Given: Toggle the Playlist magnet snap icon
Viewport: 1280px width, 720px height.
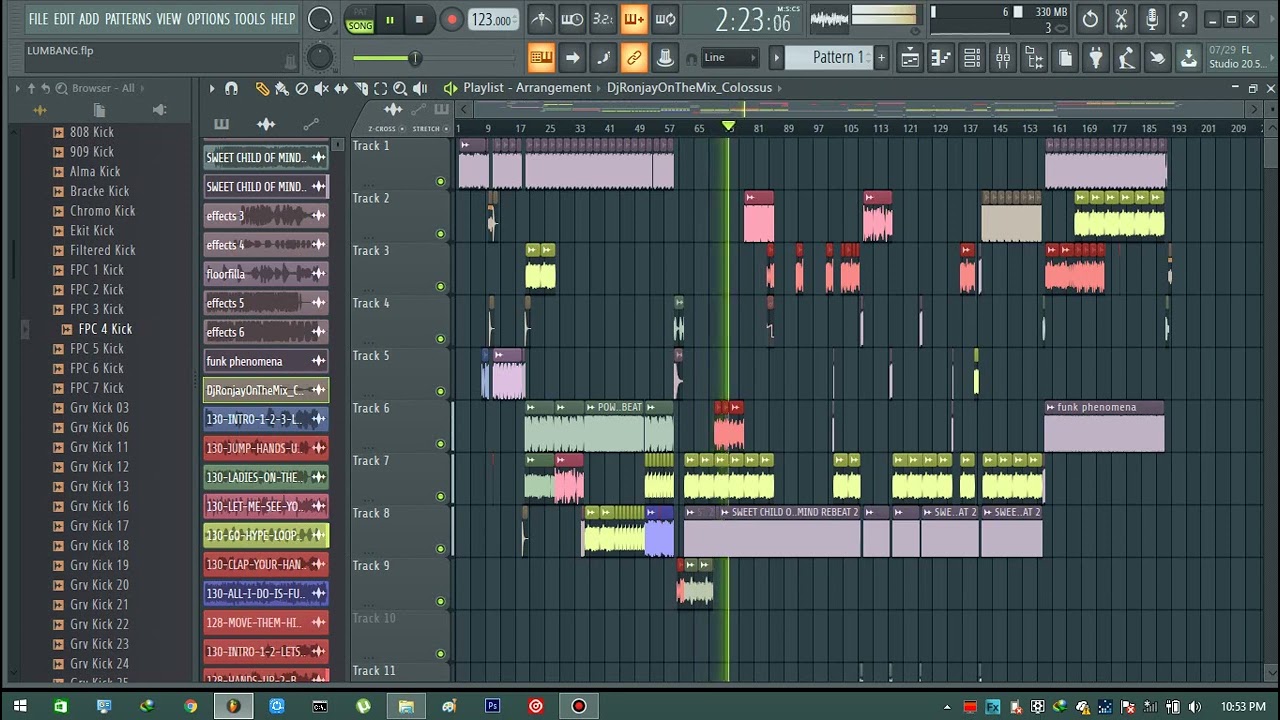Looking at the screenshot, I should 231,88.
